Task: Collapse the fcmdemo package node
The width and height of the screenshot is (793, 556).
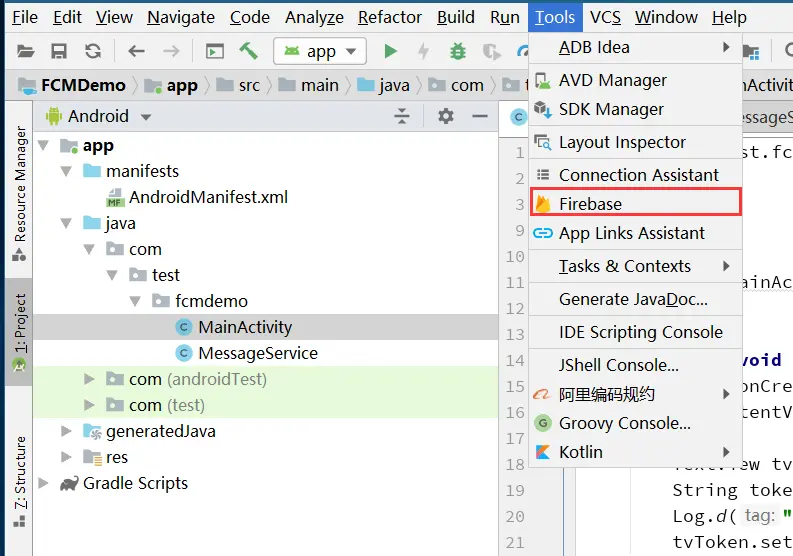Action: click(135, 301)
